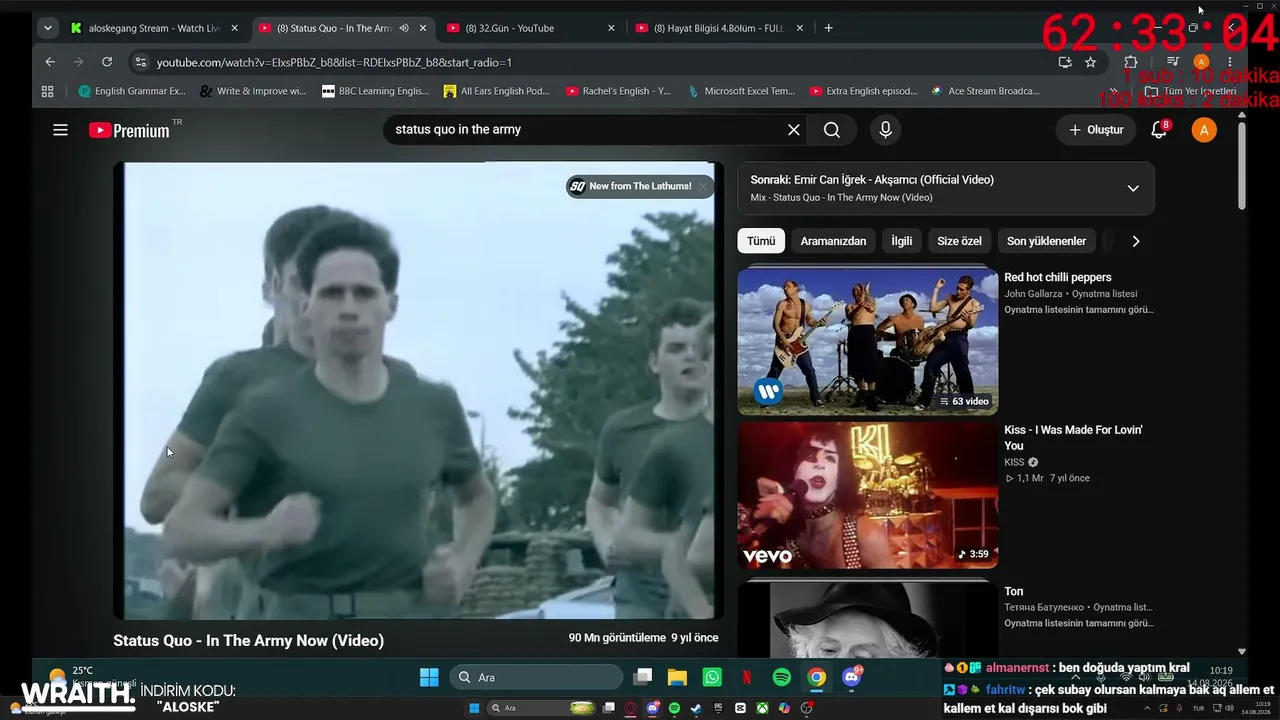Image resolution: width=1280 pixels, height=720 pixels.
Task: Open Microsoft Excel Tem... bookmark
Action: pos(741,91)
